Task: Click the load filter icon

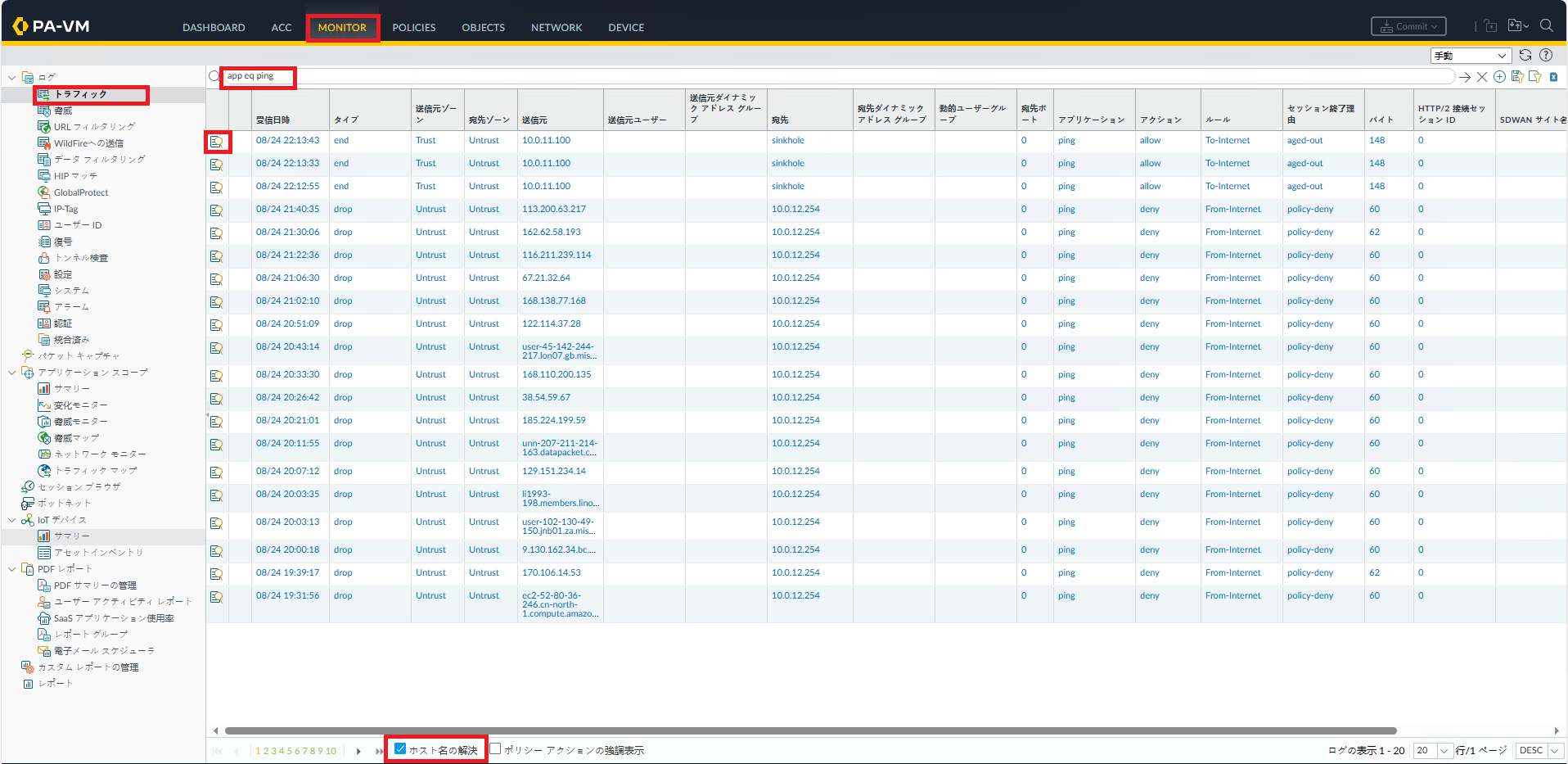Action: [x=1534, y=77]
